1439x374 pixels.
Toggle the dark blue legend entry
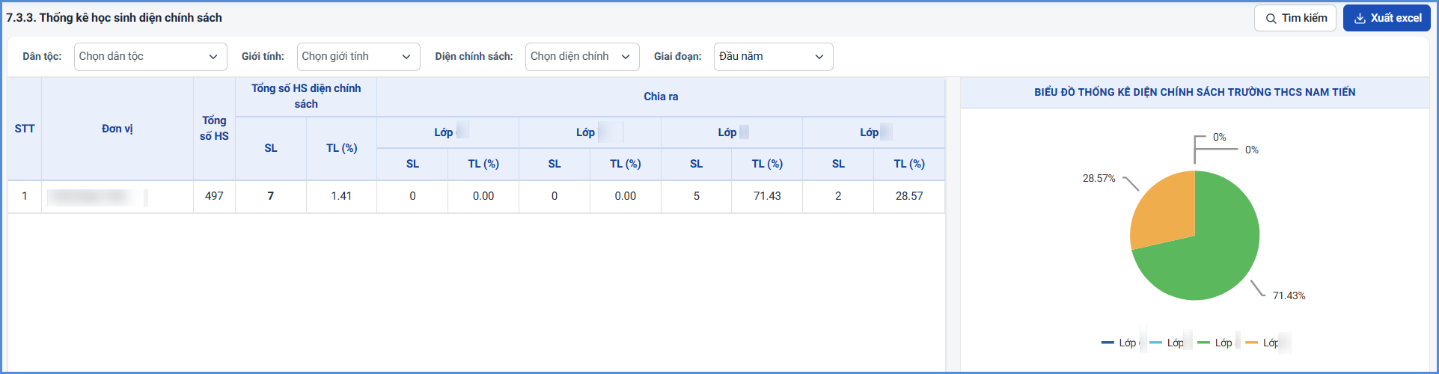[x=1122, y=343]
